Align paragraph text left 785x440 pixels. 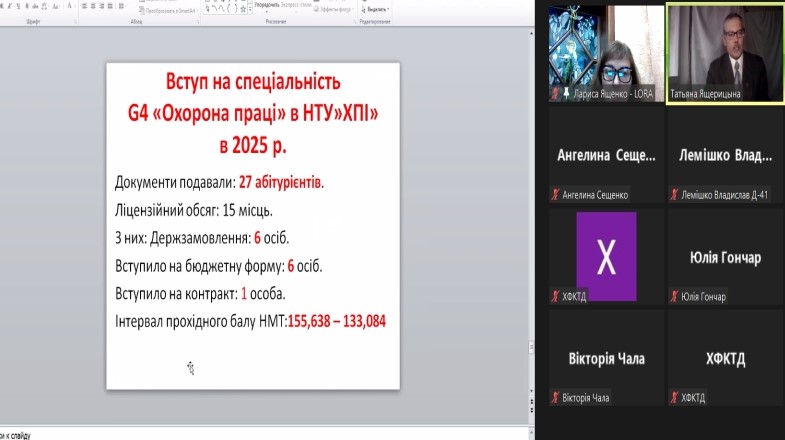[x=84, y=6]
